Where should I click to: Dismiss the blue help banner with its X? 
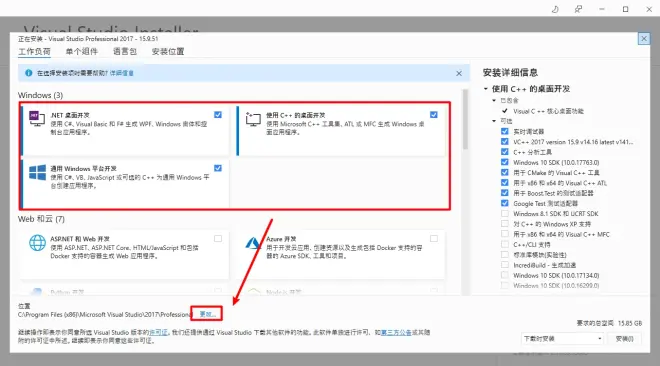[459, 73]
